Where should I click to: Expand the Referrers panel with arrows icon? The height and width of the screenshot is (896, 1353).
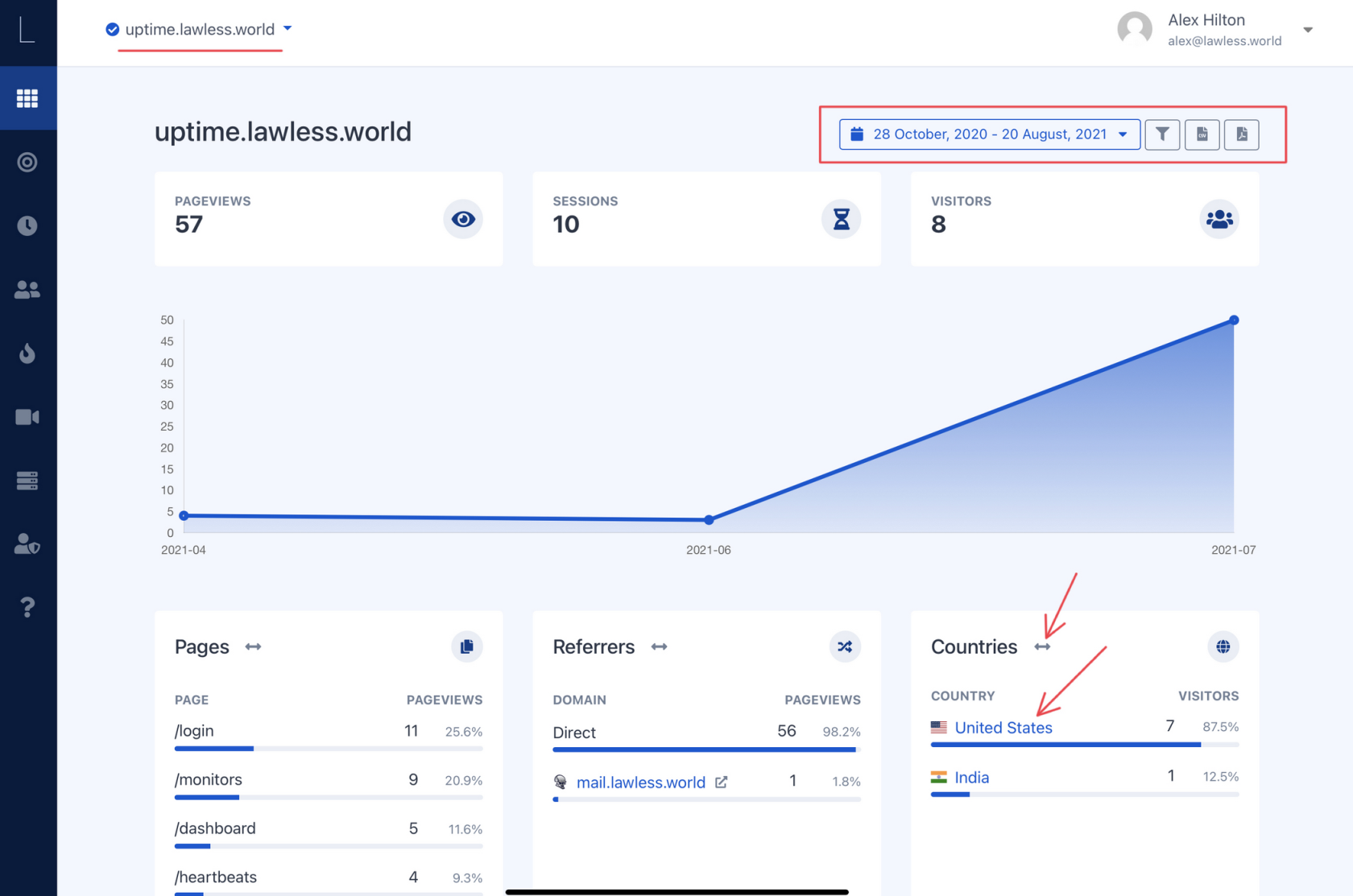[x=659, y=647]
